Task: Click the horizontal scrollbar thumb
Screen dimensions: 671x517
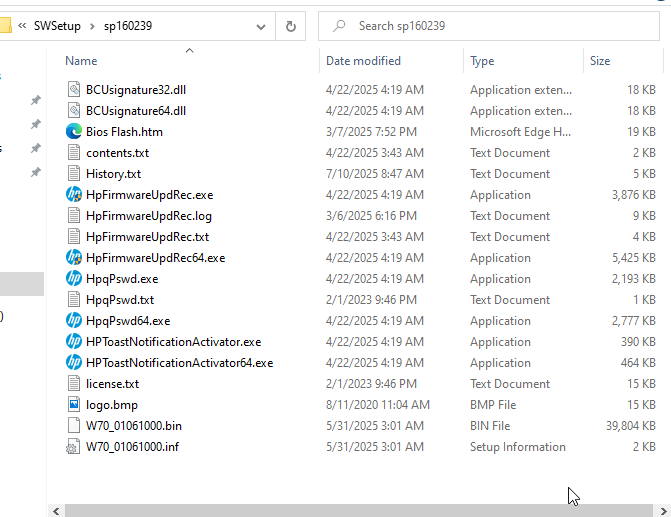Action: point(359,511)
